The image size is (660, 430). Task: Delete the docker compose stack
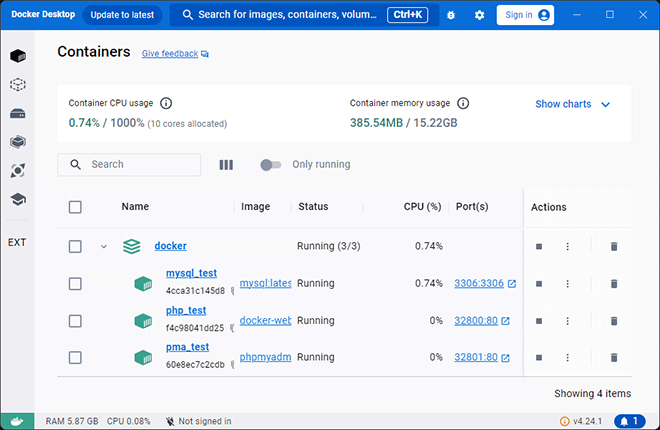tap(614, 247)
